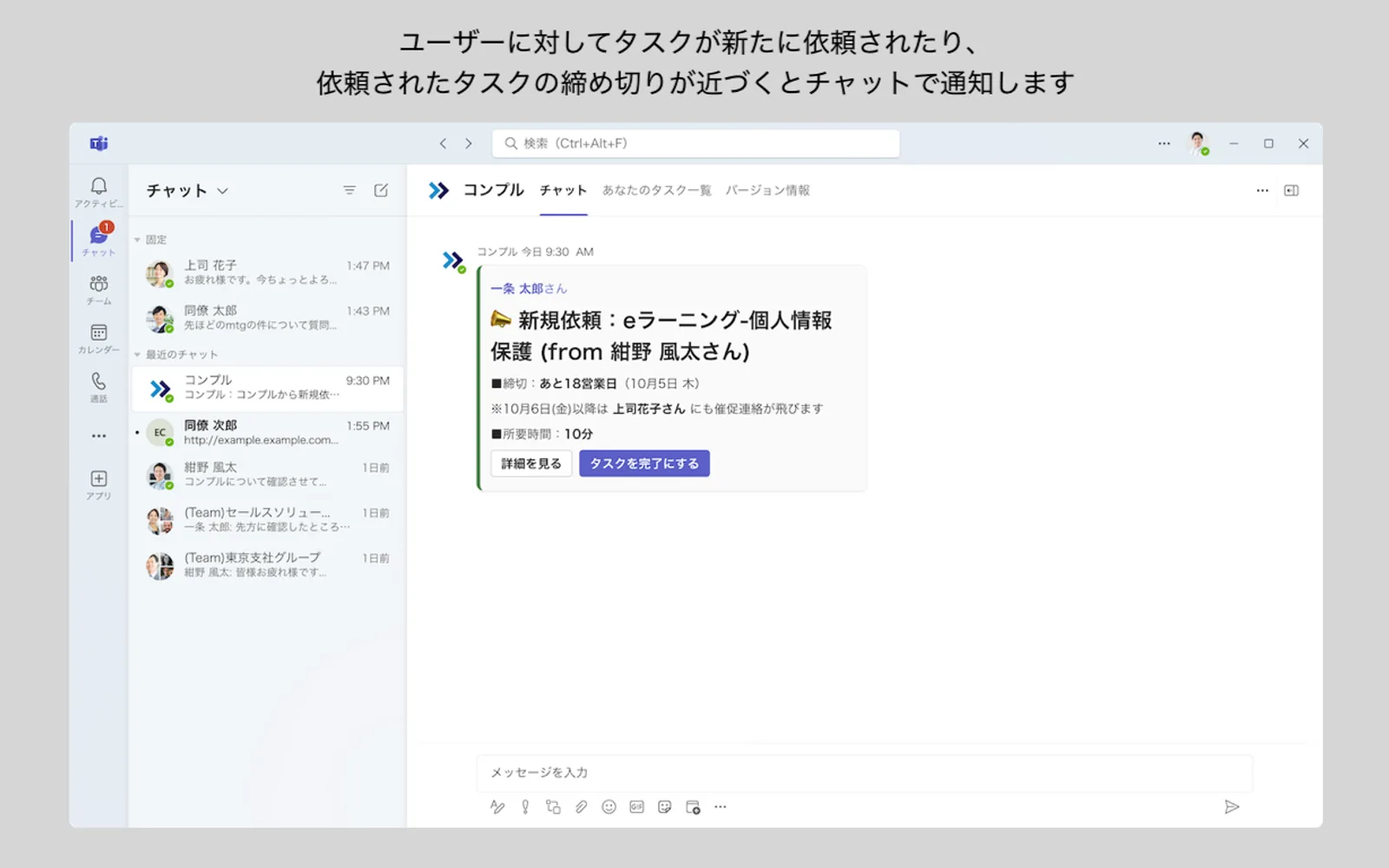Open the Calendar in the sidebar
This screenshot has height=868, width=1389.
[x=99, y=338]
